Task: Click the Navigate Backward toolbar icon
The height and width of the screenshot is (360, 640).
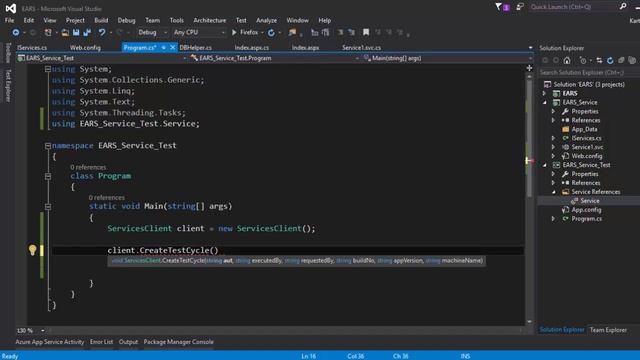Action: coord(16,32)
